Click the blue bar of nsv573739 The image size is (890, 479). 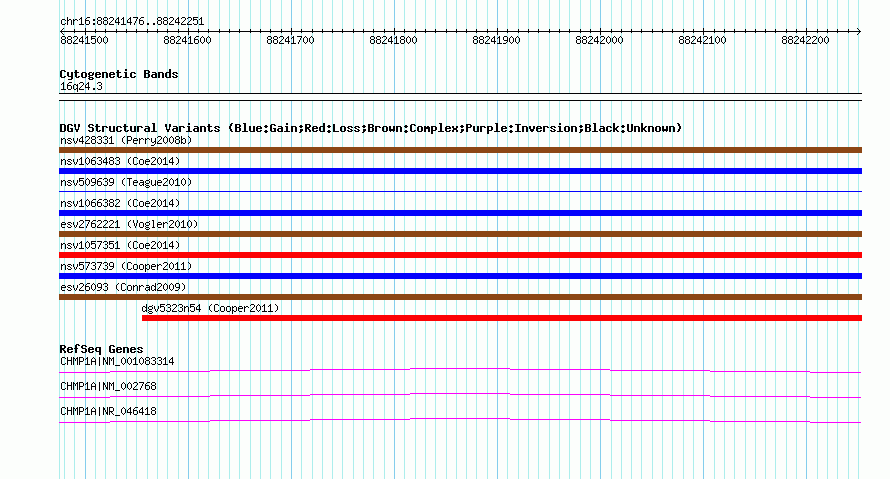point(460,276)
